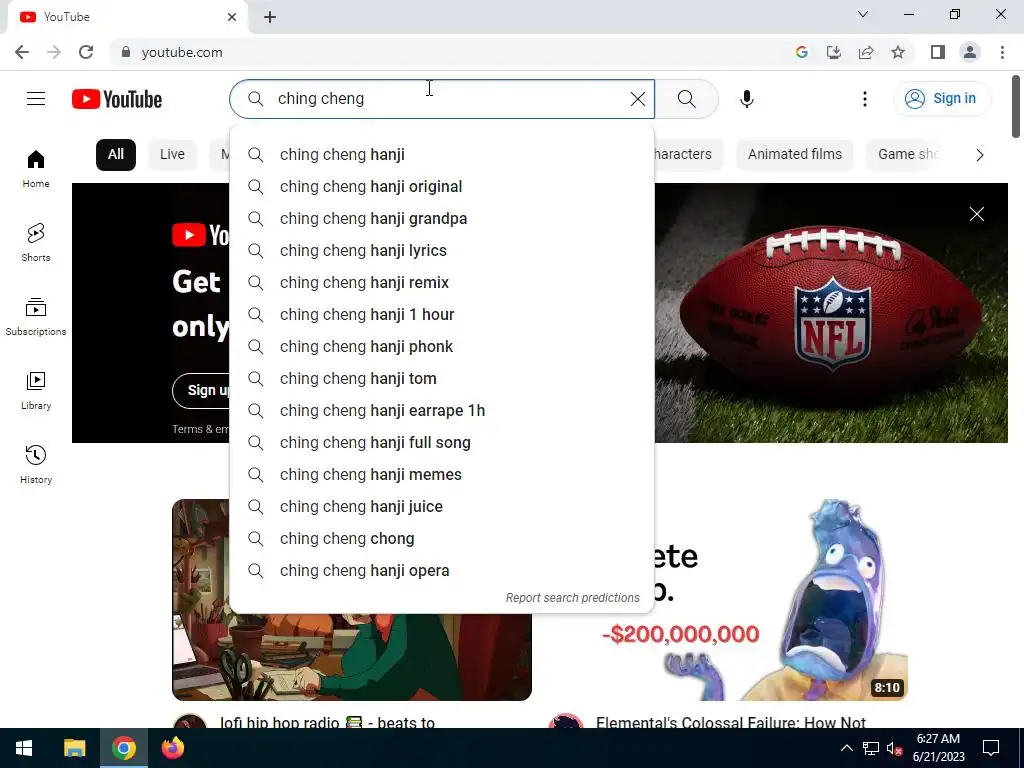Click Report search predictions link

point(573,598)
